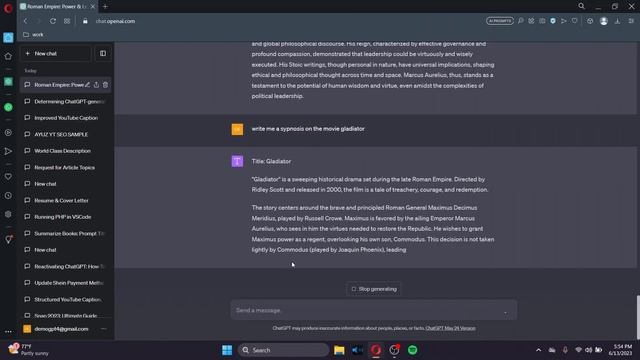The image size is (640, 360).
Task: Open Visual Studio Code from the taskbar
Action: [x=357, y=350]
